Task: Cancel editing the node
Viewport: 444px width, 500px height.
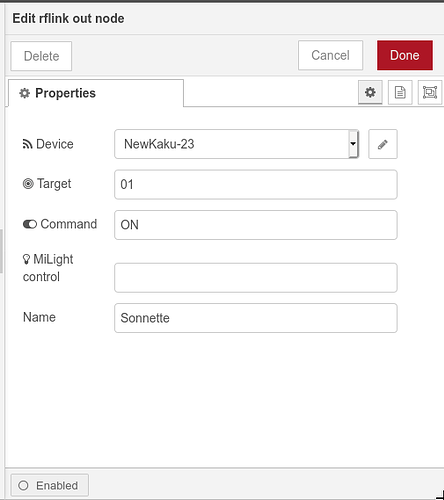Action: (330, 55)
